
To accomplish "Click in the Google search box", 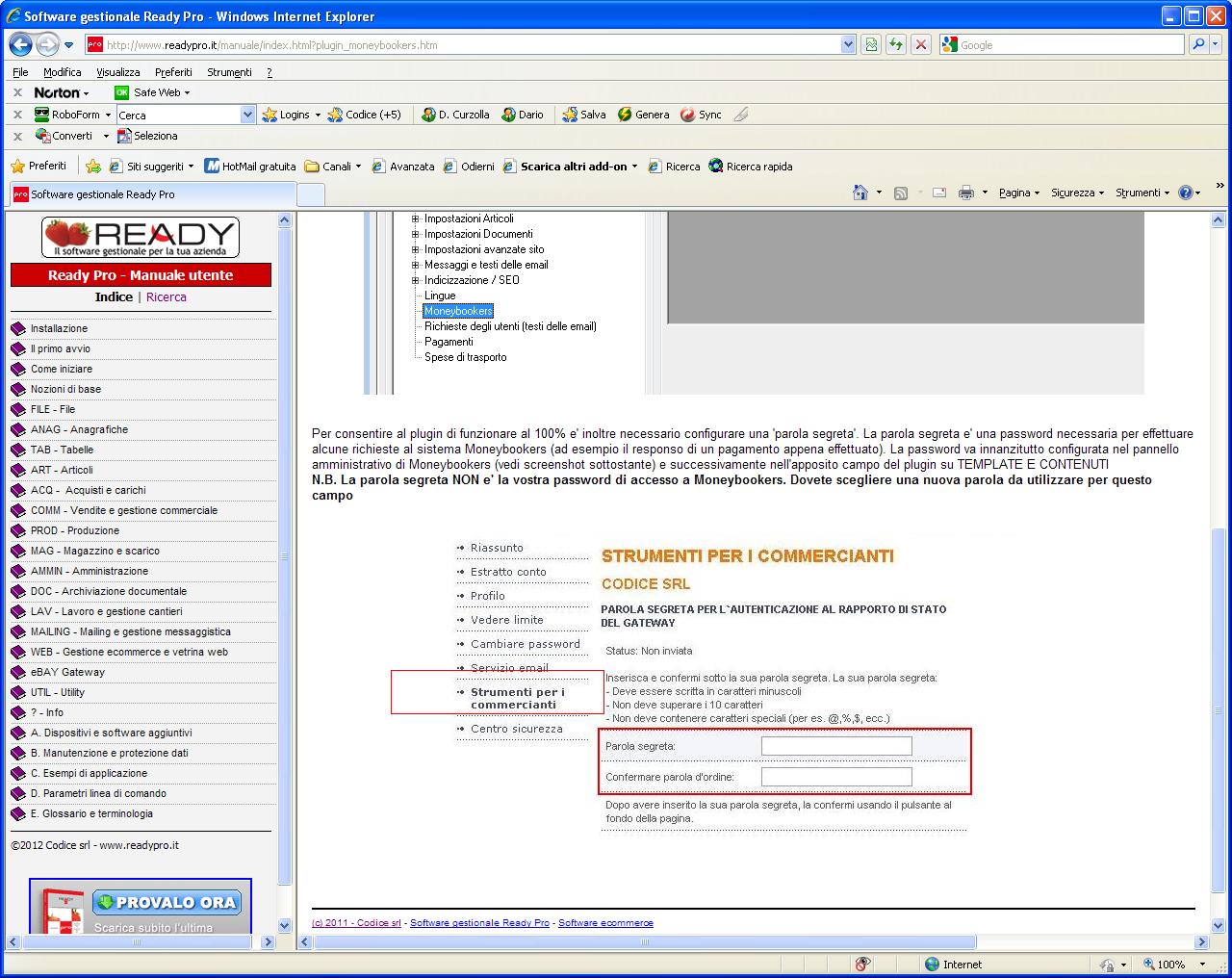I will click(x=1064, y=44).
